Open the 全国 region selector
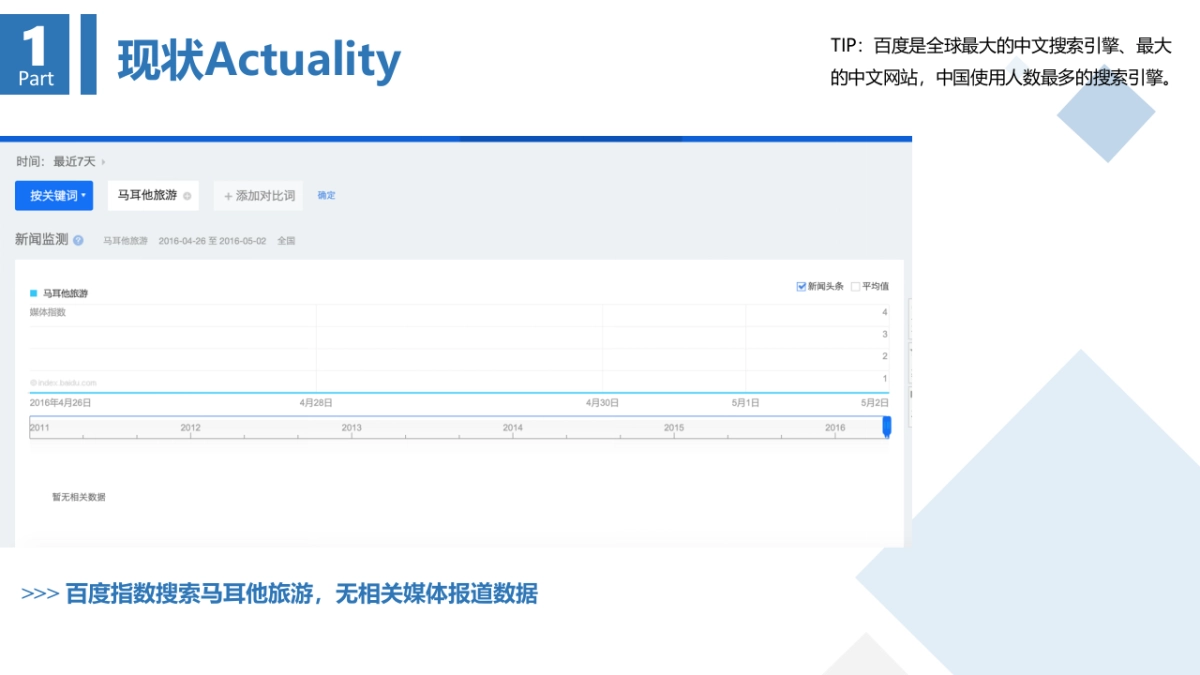Screen dimensions: 1200x675 [x=288, y=240]
